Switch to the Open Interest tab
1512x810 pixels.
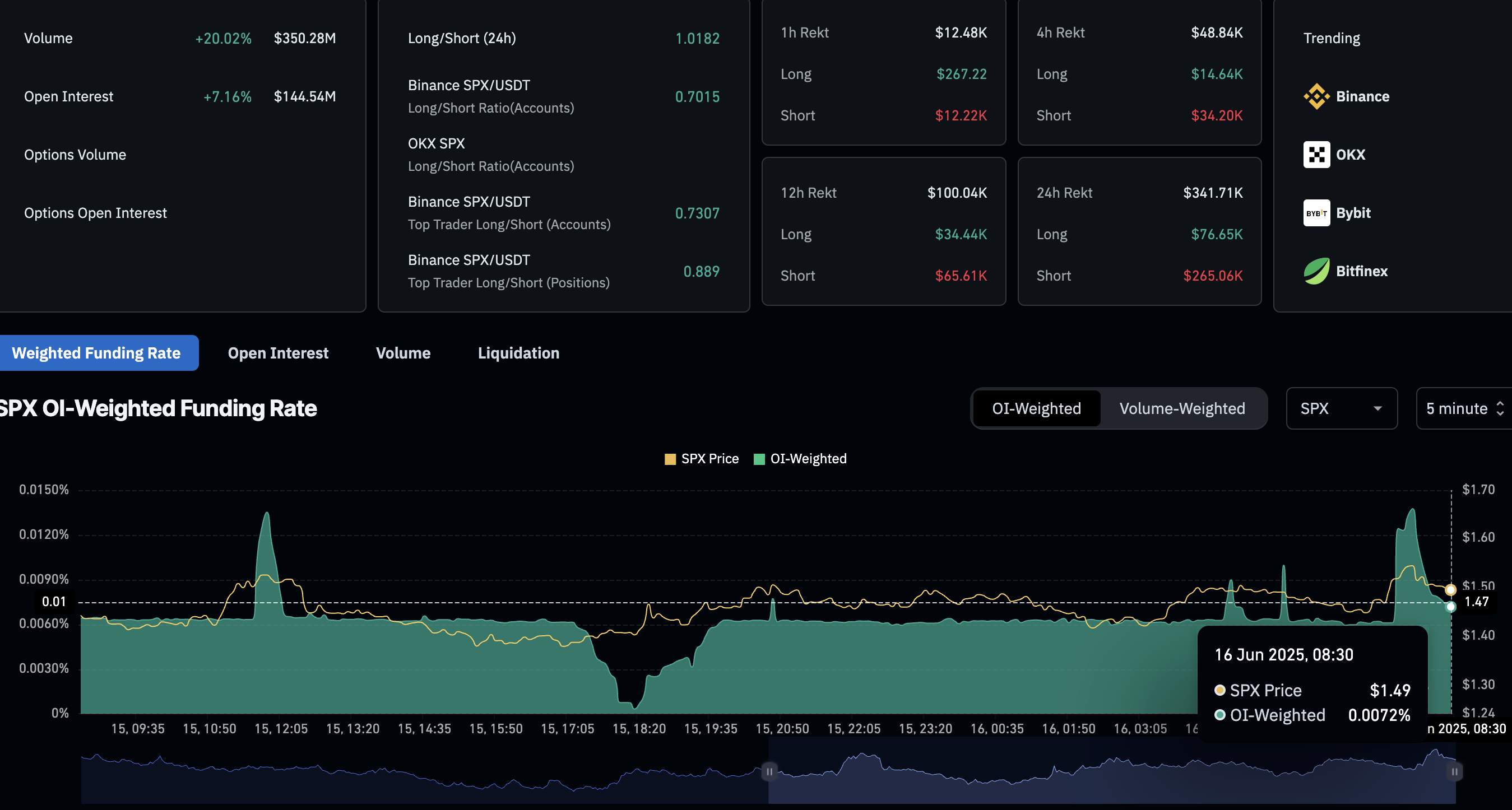[x=277, y=353]
